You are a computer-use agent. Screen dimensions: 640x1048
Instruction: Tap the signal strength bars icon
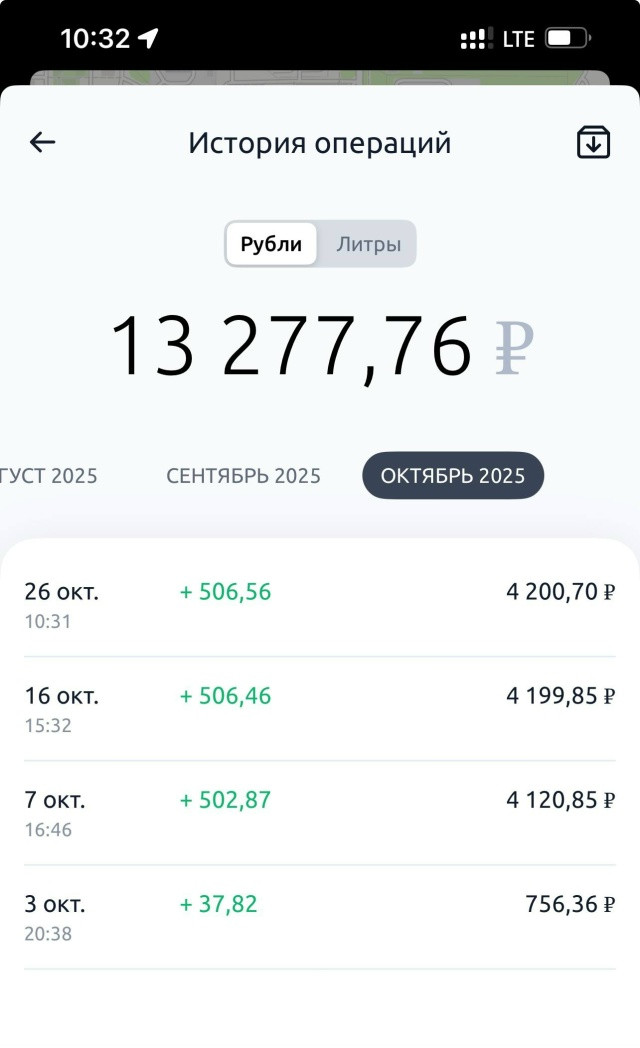pos(476,39)
